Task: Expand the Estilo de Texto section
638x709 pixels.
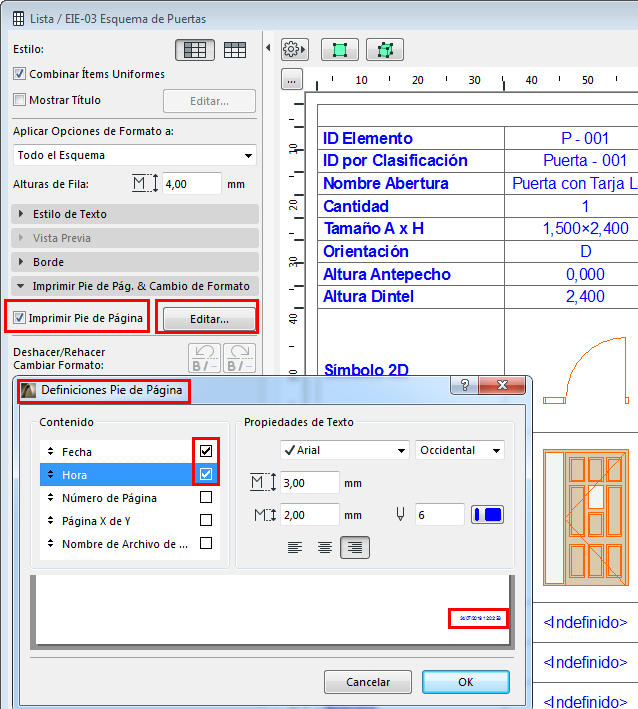Action: point(135,214)
